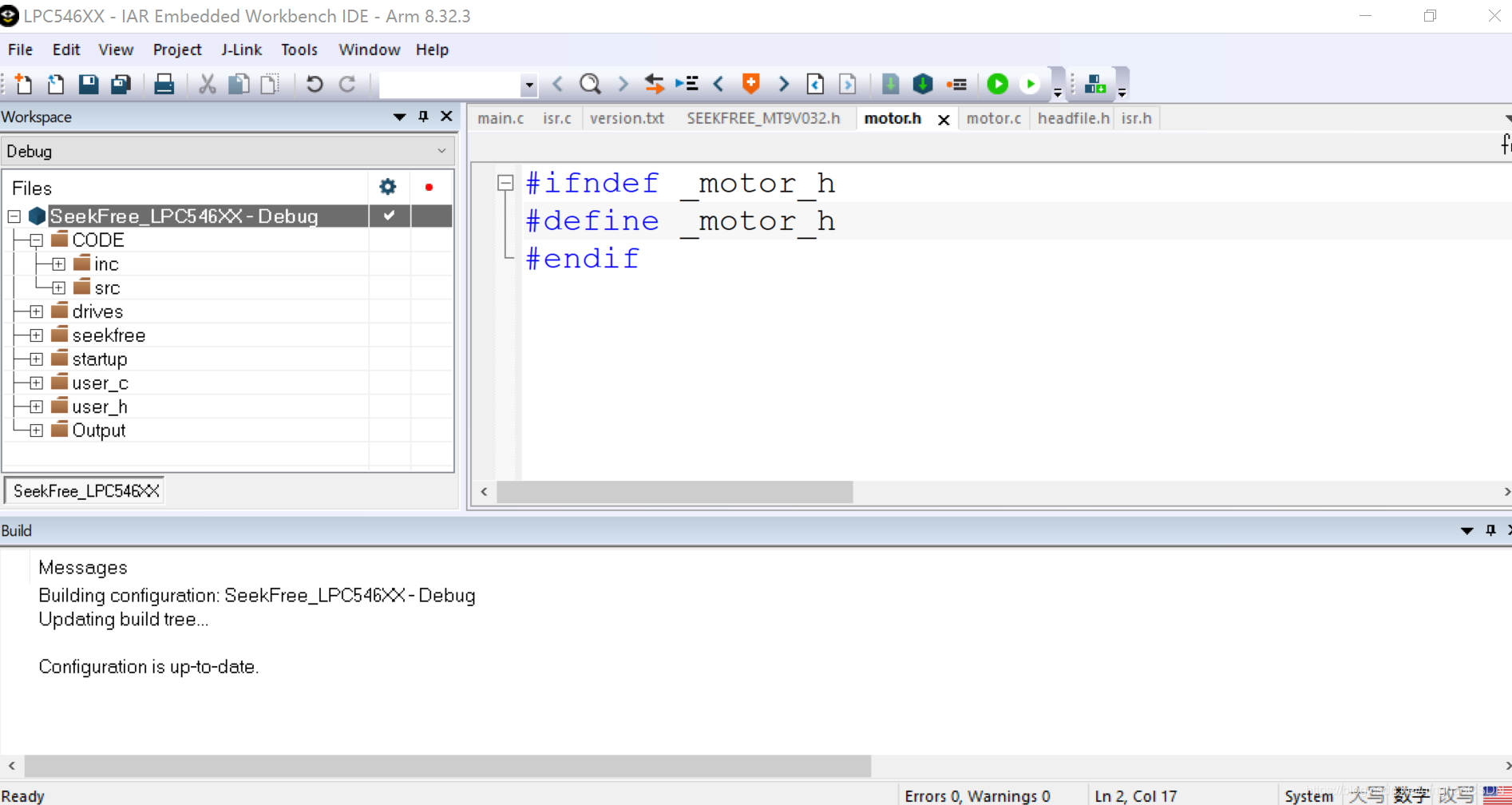Screen dimensions: 1512x805
Task: Click the Paste toolbar icon
Action: coord(271,84)
